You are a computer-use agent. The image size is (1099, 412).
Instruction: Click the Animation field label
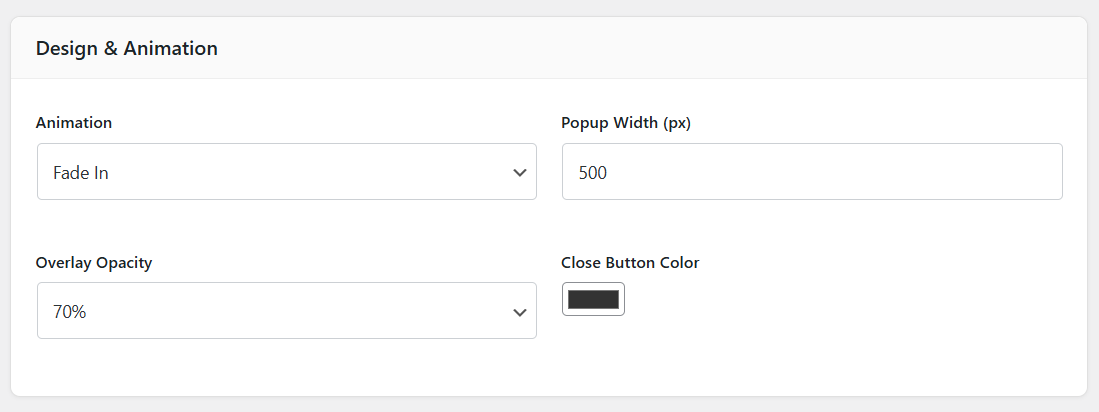pyautogui.click(x=74, y=123)
